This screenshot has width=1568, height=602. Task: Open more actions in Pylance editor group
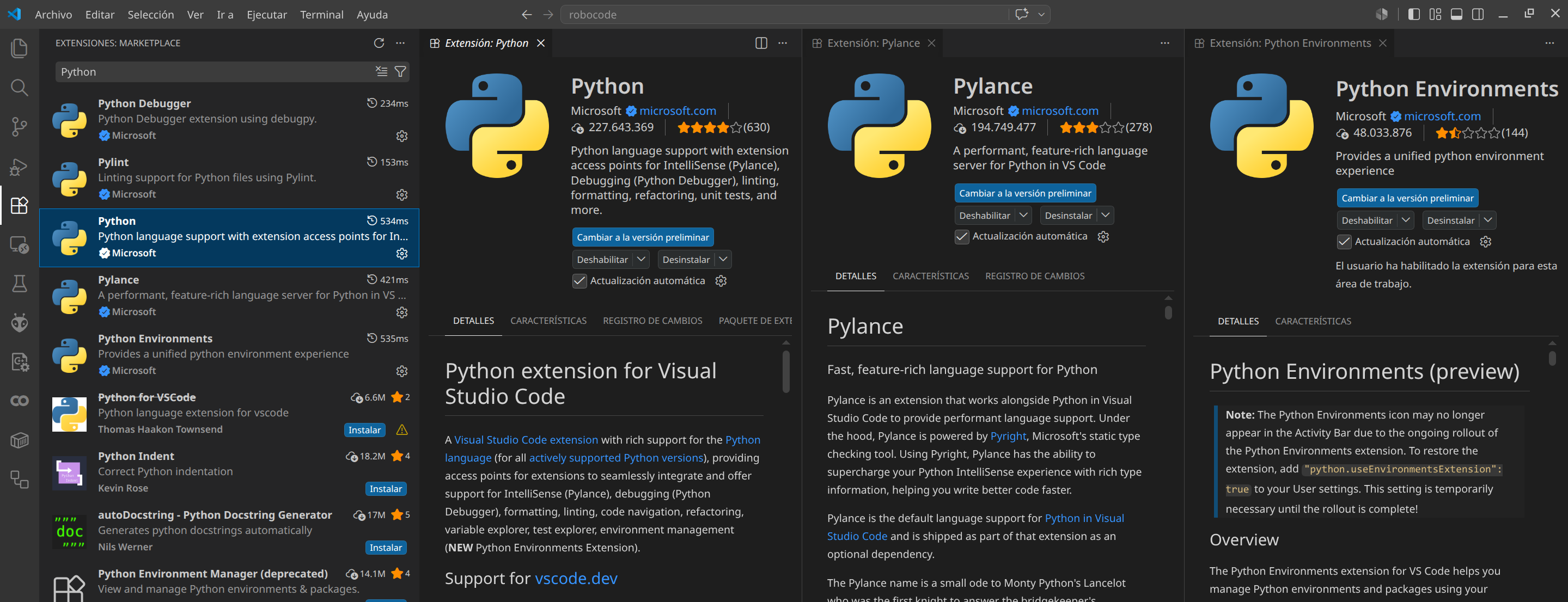(1164, 42)
